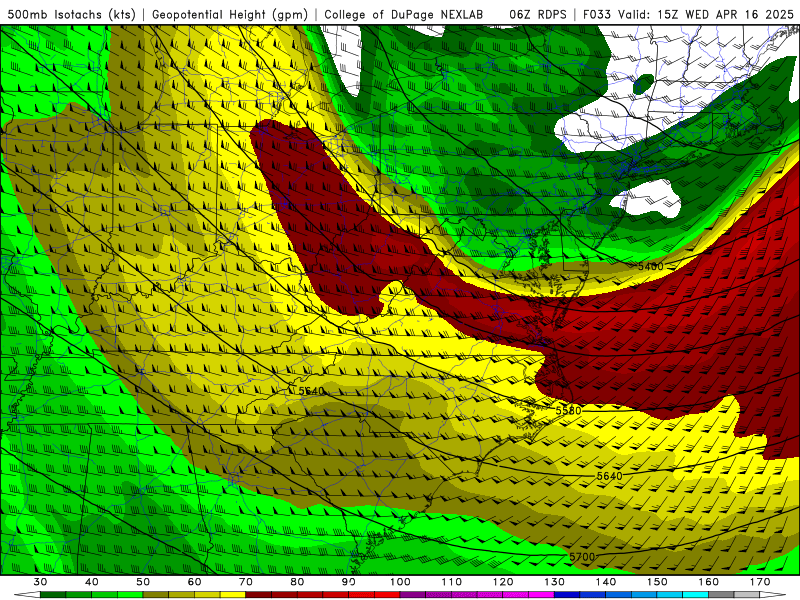Image resolution: width=800 pixels, height=600 pixels.
Task: Click the inland '5640' contour label in the yellow area
Action: [311, 391]
